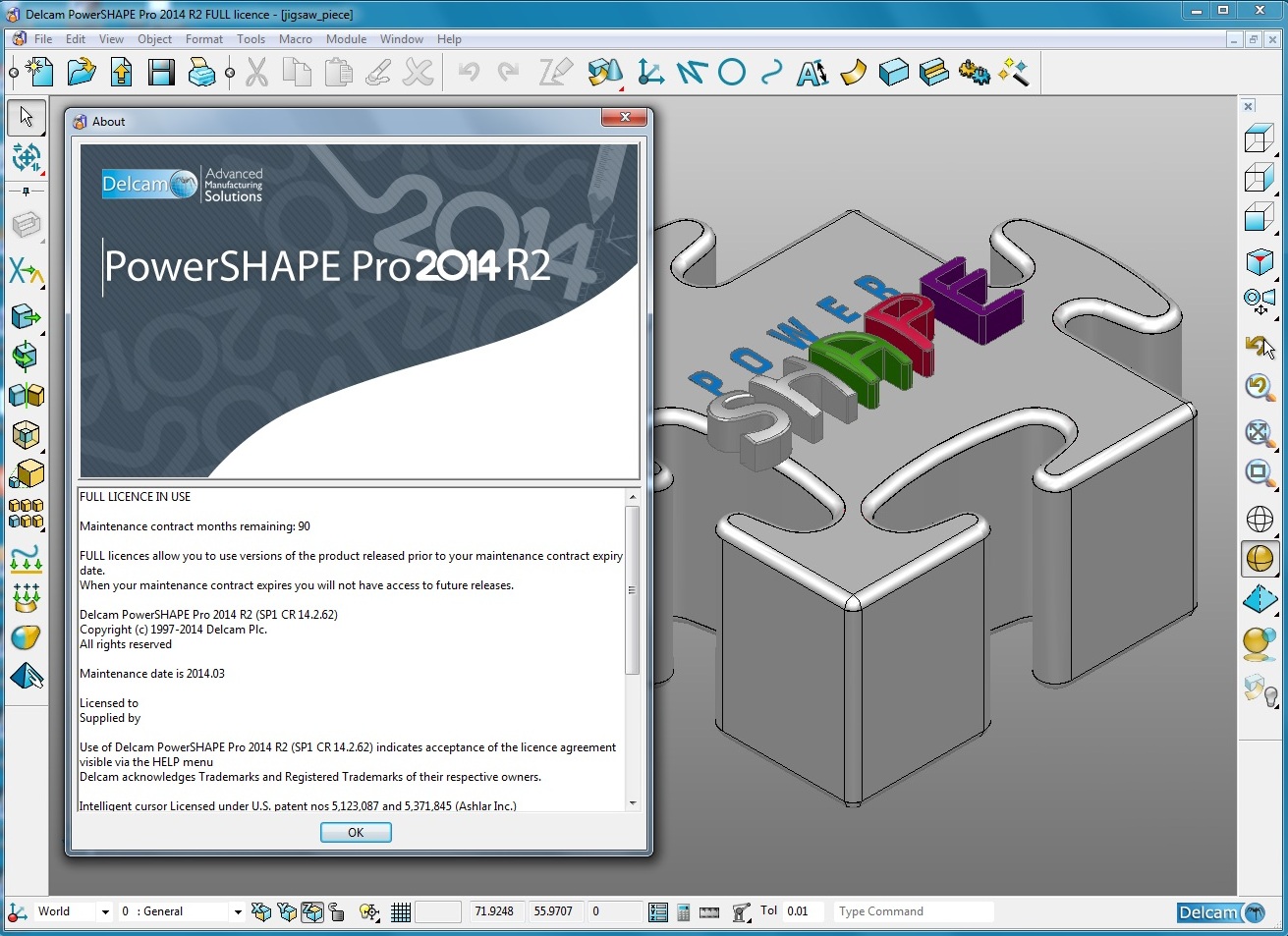Click the Delcam logo button in status bar

pyautogui.click(x=1222, y=912)
